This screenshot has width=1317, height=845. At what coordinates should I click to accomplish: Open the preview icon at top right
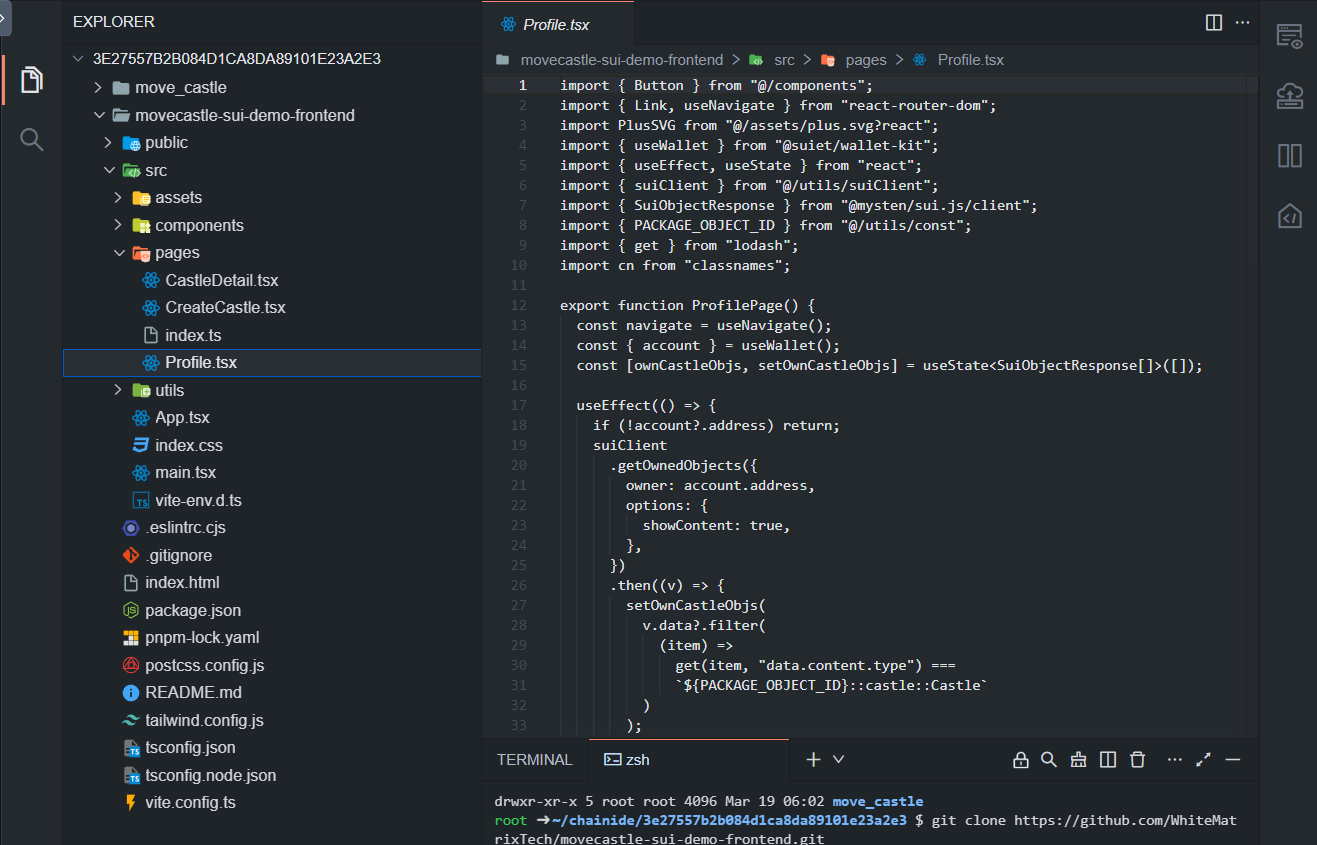click(x=1290, y=36)
